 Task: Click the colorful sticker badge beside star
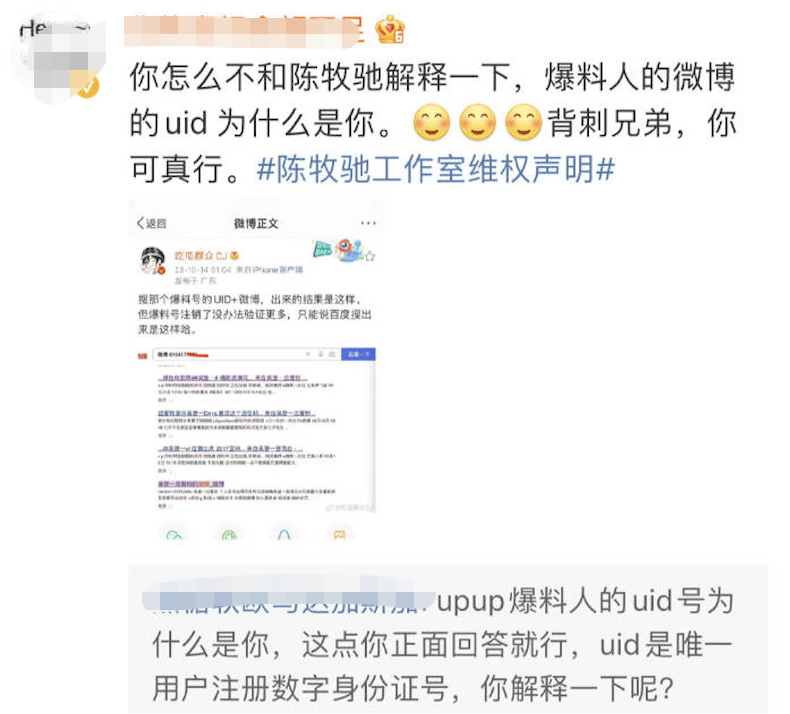(x=337, y=250)
